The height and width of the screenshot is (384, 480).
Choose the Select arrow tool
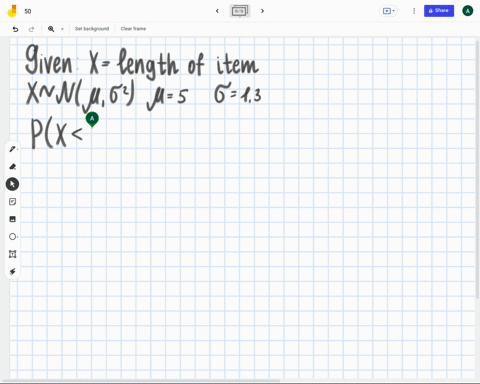[12, 184]
